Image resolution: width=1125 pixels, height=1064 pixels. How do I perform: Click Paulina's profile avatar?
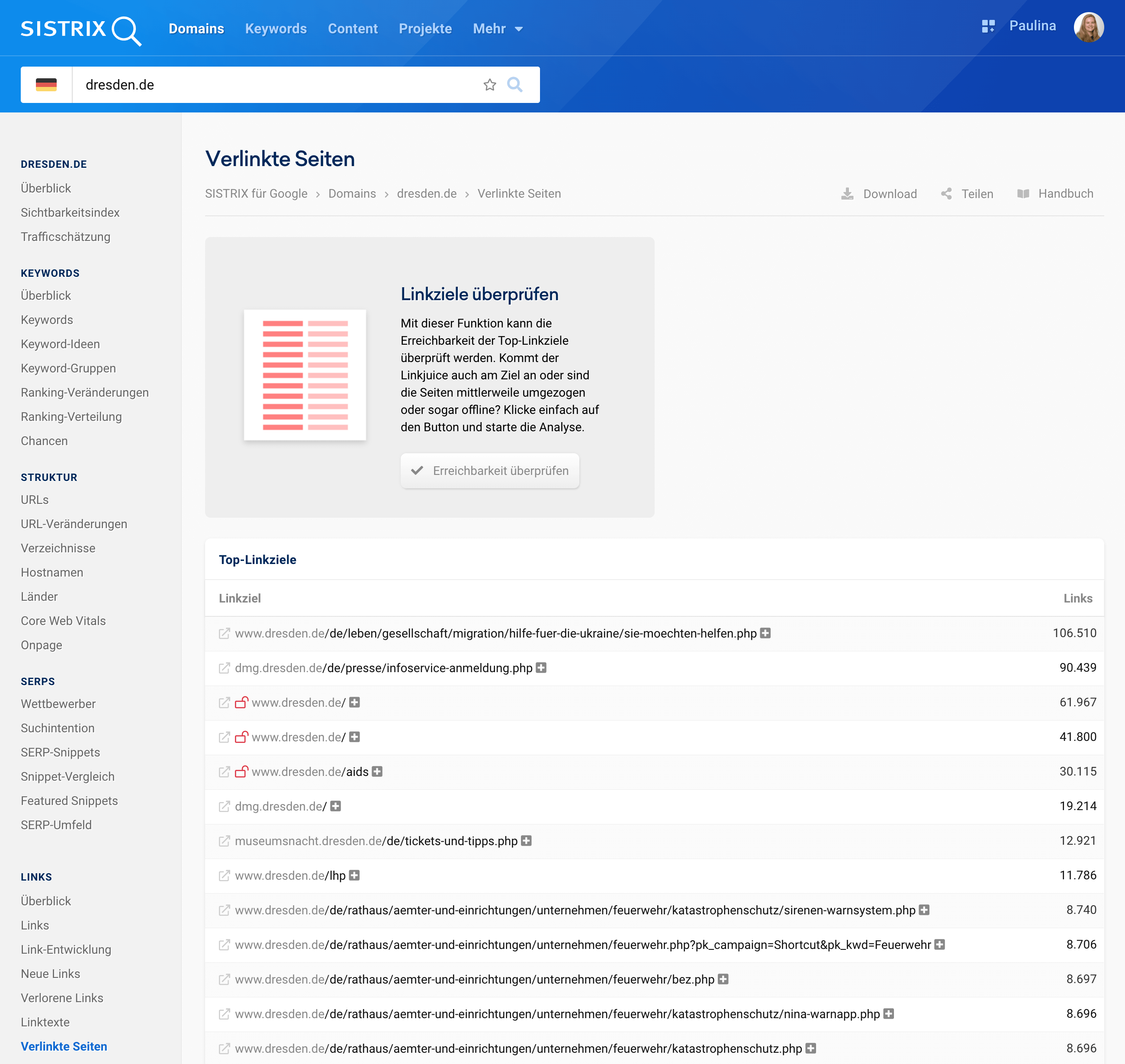click(x=1088, y=27)
